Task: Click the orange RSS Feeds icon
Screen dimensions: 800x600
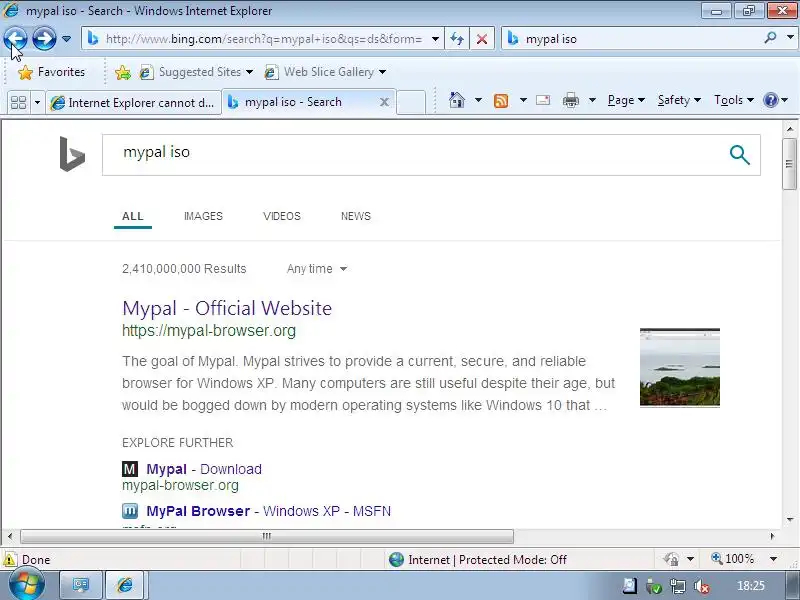Action: tap(501, 101)
